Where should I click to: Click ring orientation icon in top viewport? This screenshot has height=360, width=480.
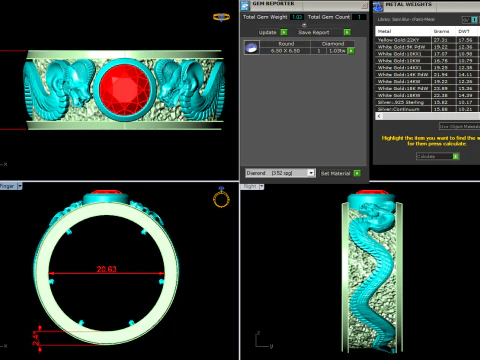pyautogui.click(x=221, y=17)
